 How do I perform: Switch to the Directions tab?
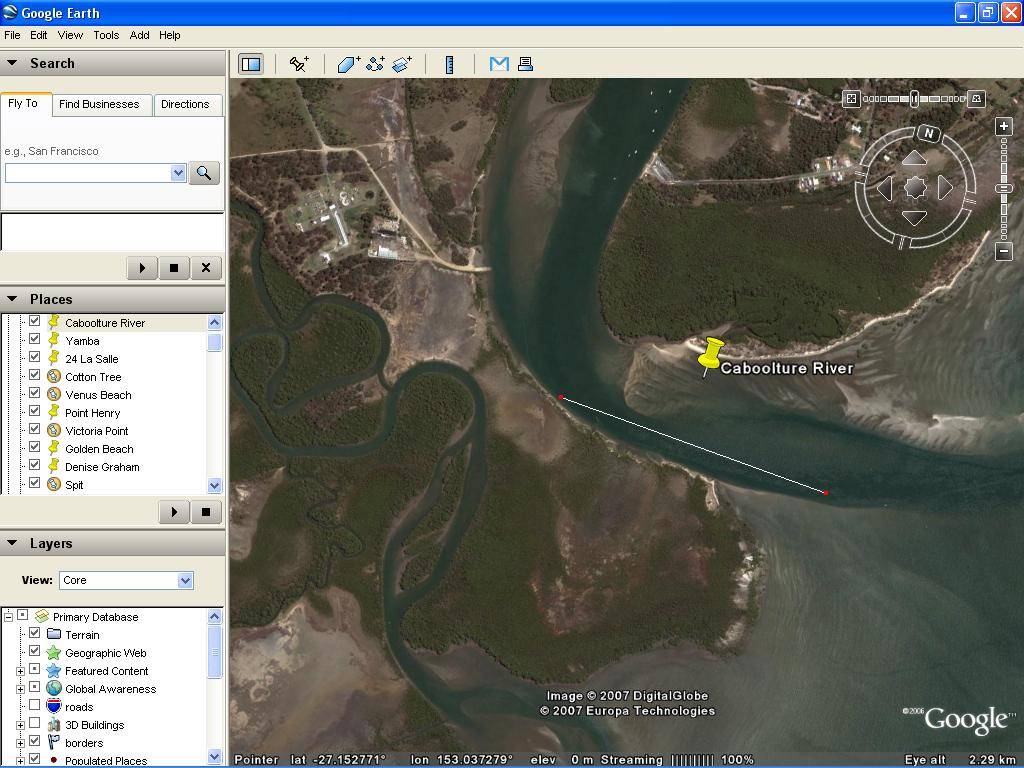pyautogui.click(x=185, y=104)
